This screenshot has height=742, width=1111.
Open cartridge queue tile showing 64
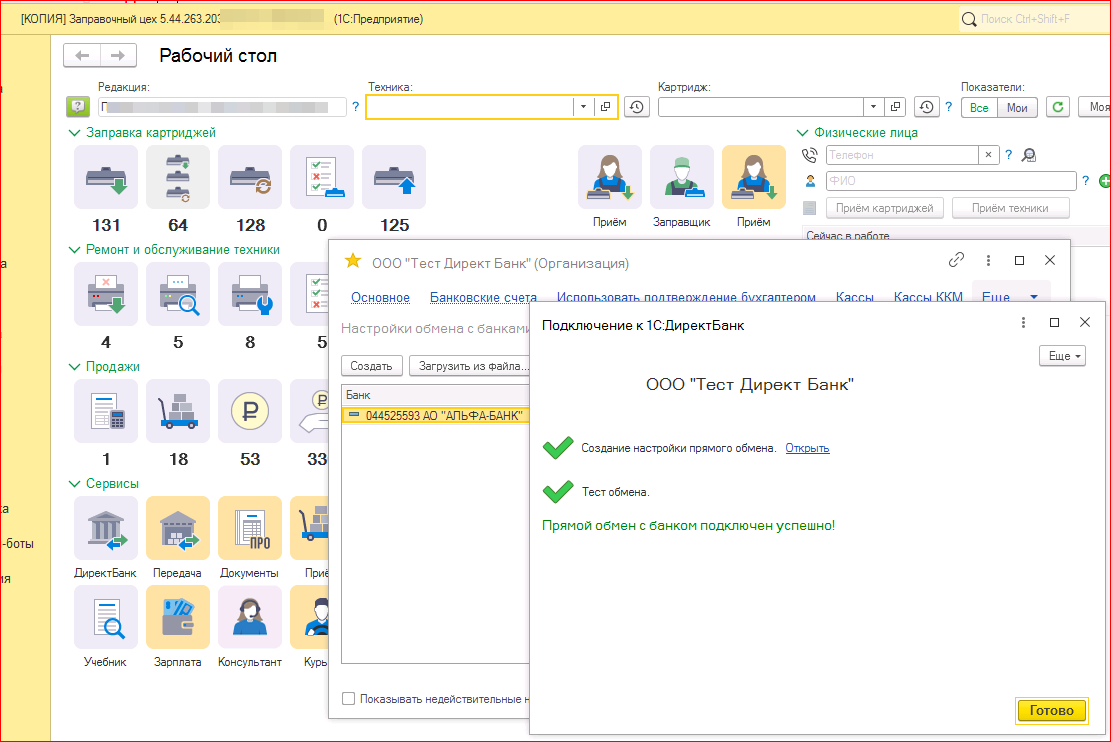point(178,177)
